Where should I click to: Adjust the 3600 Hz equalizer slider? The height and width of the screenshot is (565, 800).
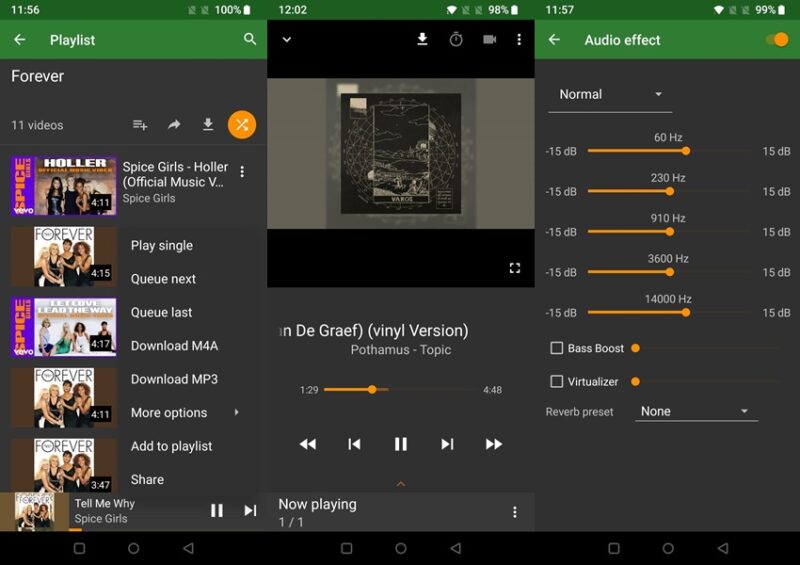coord(669,272)
